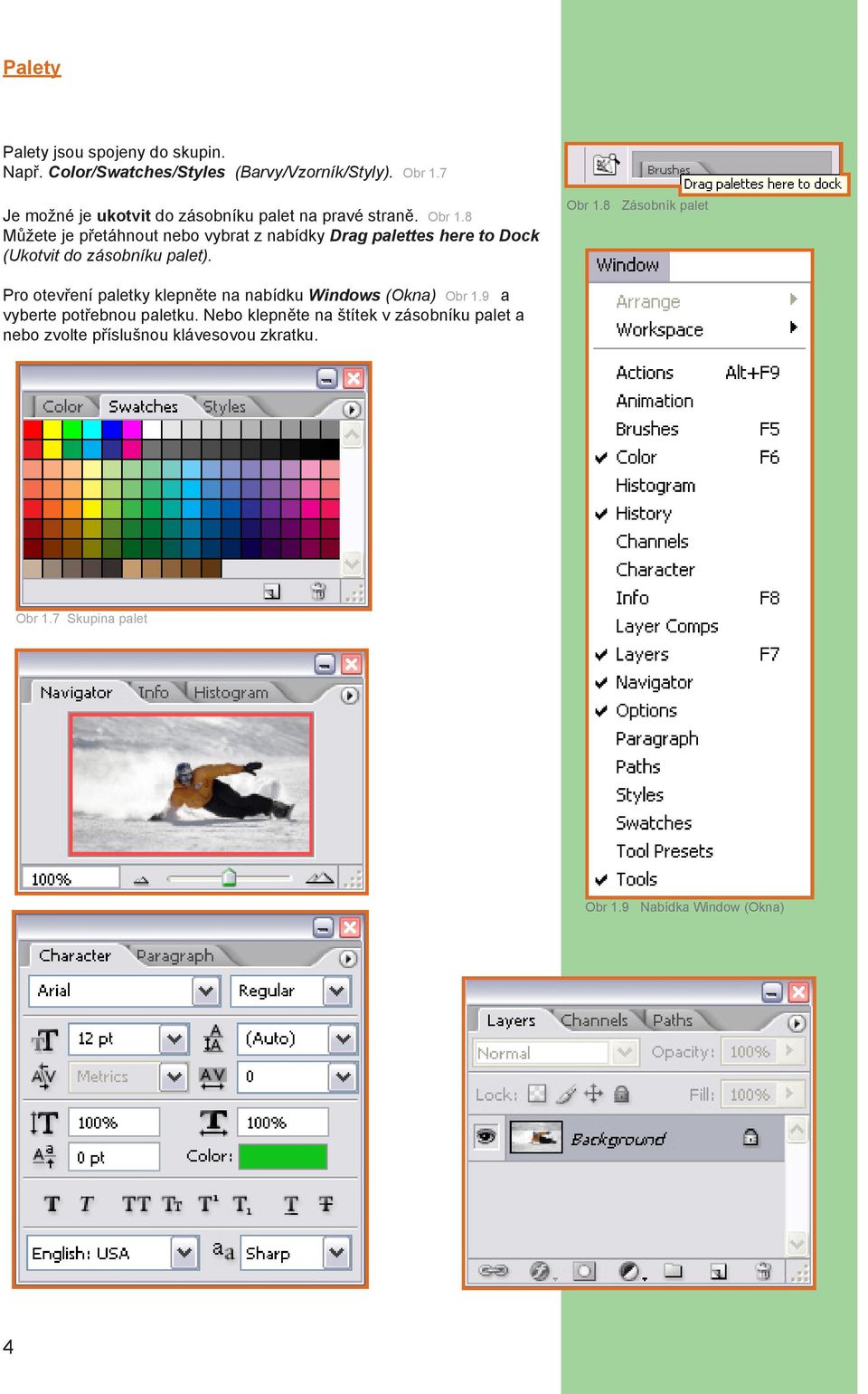Delete swatch with trash icon

[318, 592]
